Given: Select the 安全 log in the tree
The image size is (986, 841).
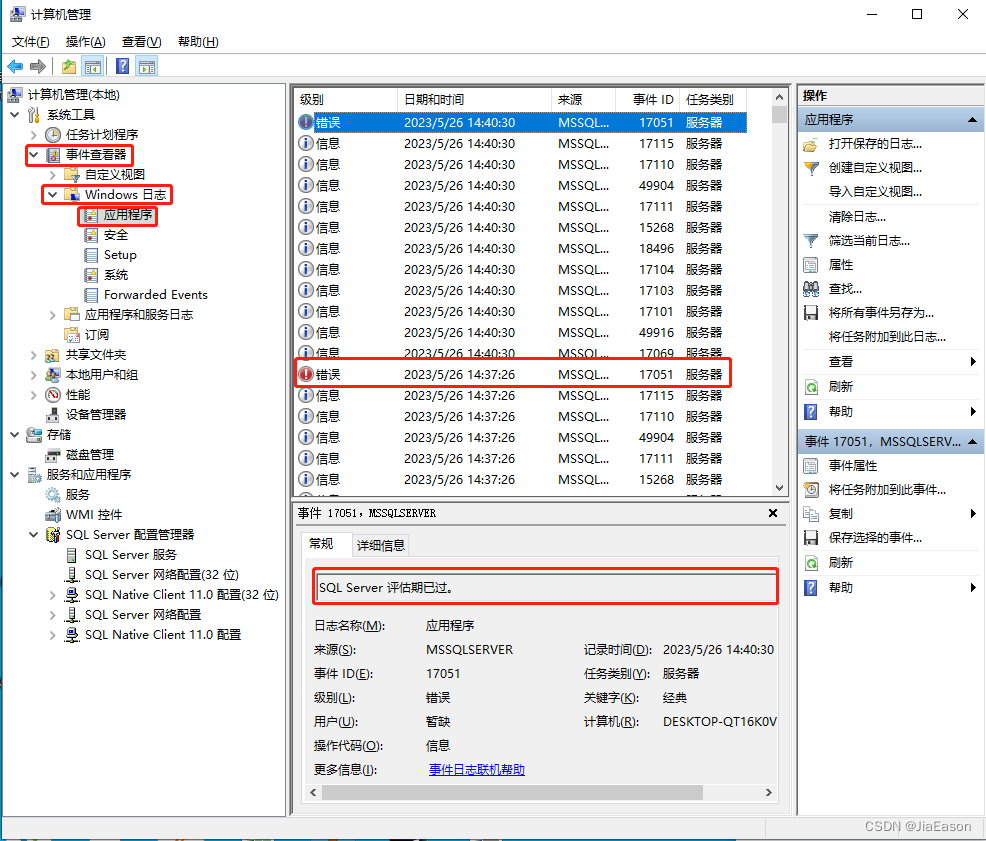Looking at the screenshot, I should coord(116,235).
